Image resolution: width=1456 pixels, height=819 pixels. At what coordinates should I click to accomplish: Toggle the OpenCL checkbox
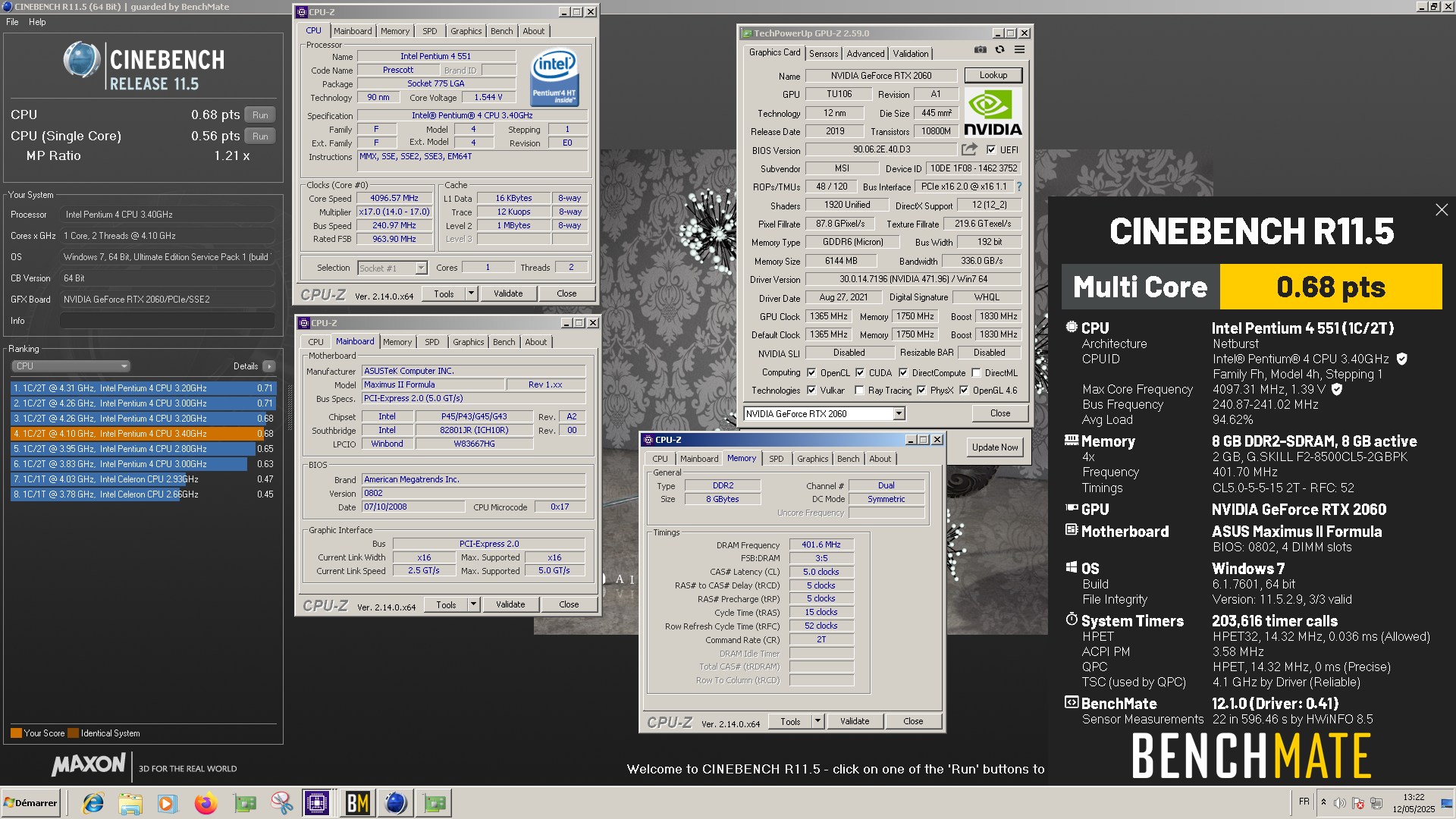pyautogui.click(x=811, y=373)
